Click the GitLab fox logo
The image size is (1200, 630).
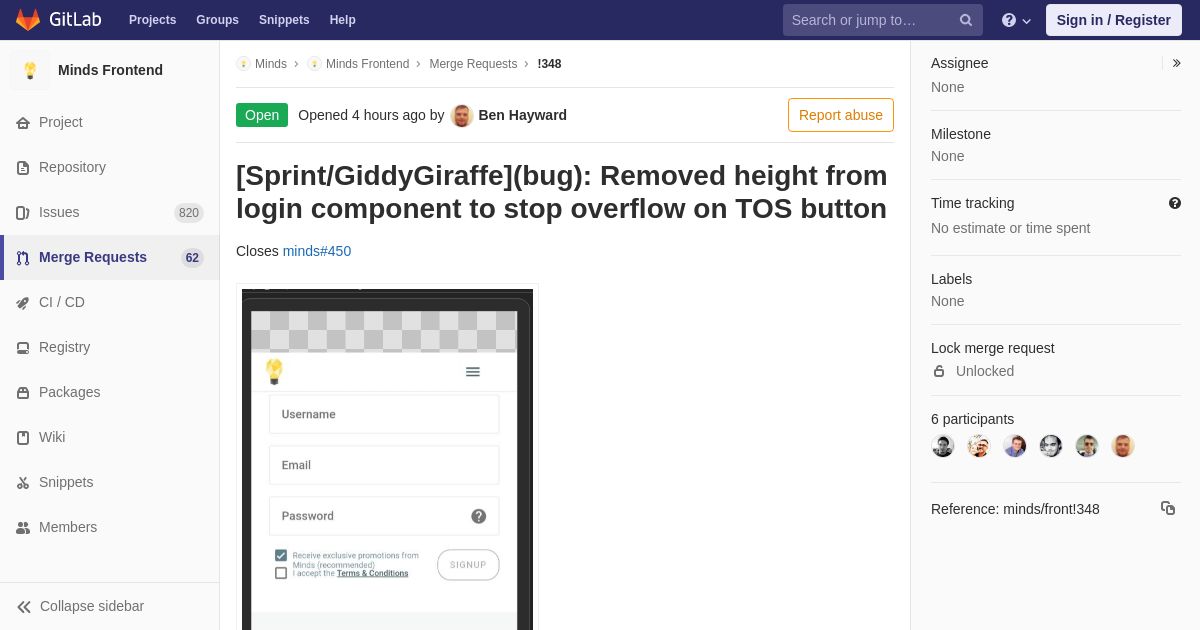point(28,20)
